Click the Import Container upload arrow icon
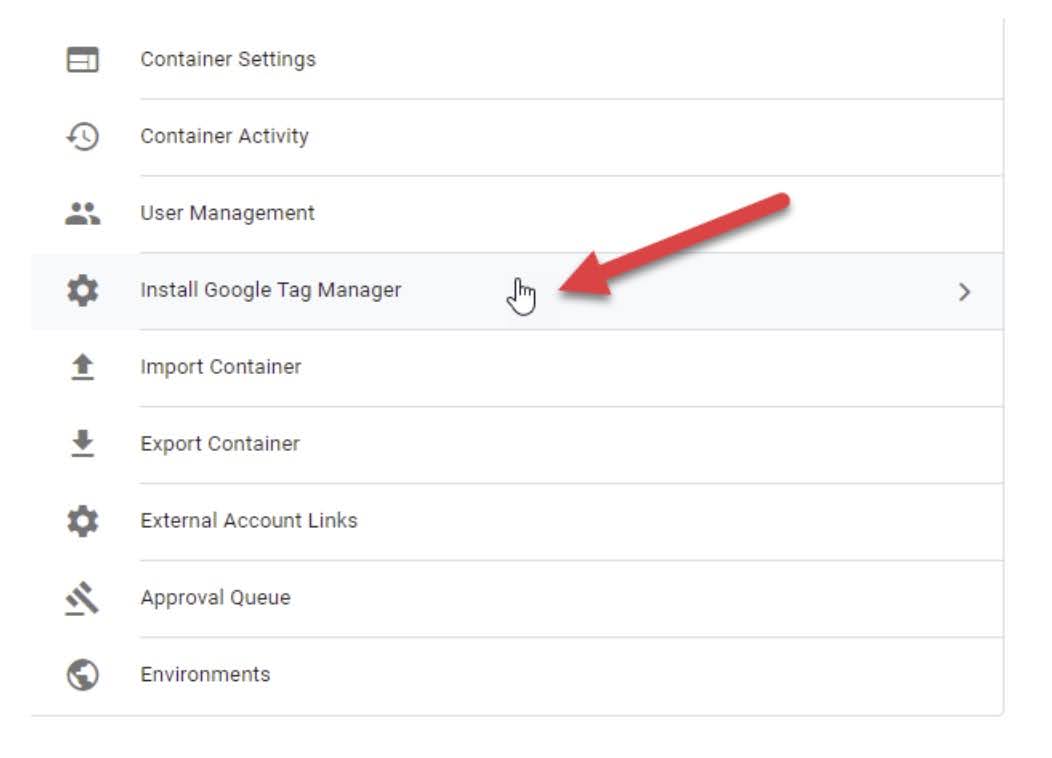This screenshot has width=1052, height=758. click(83, 367)
